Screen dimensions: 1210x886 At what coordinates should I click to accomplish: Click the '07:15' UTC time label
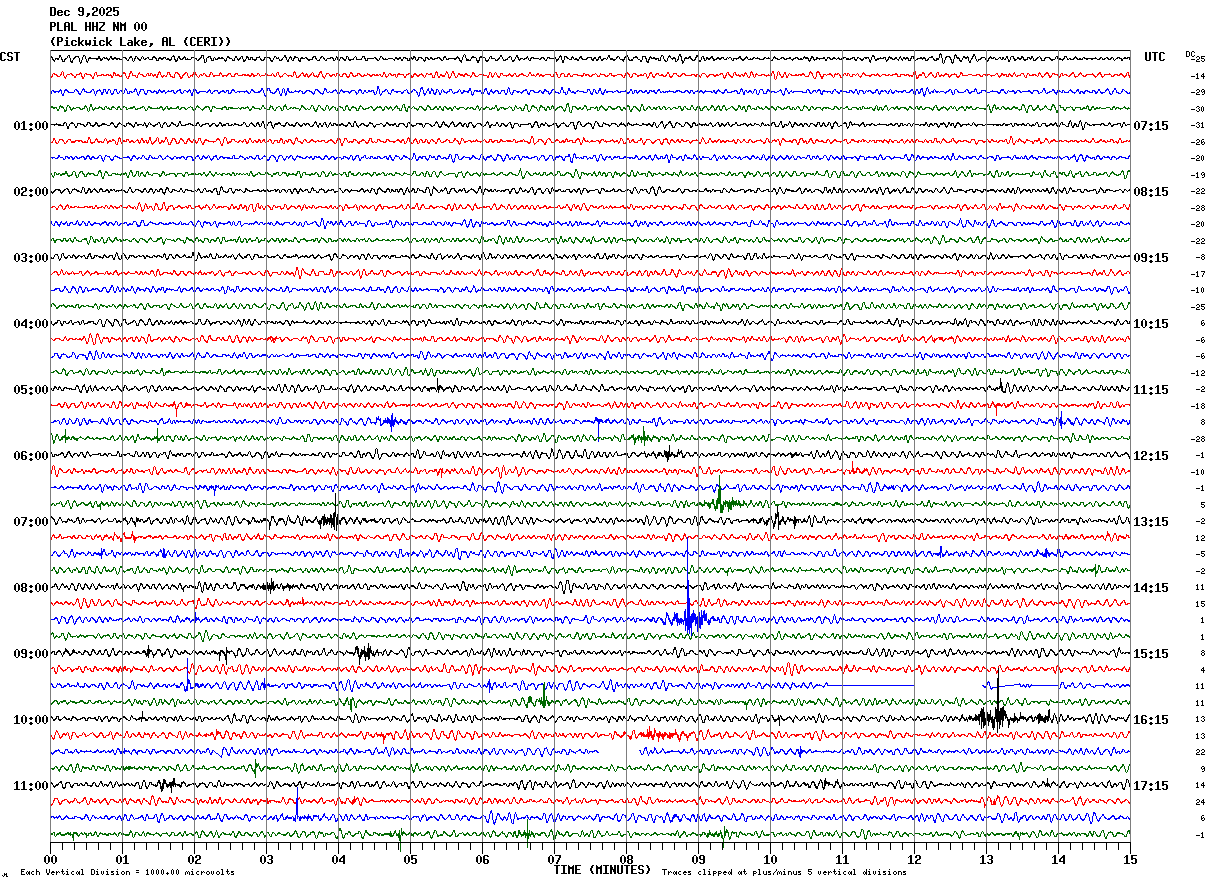[1152, 126]
